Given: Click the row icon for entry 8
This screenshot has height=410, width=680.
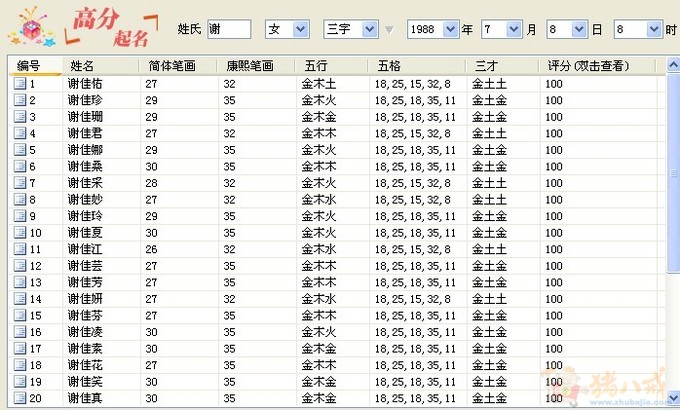Looking at the screenshot, I should (x=20, y=199).
